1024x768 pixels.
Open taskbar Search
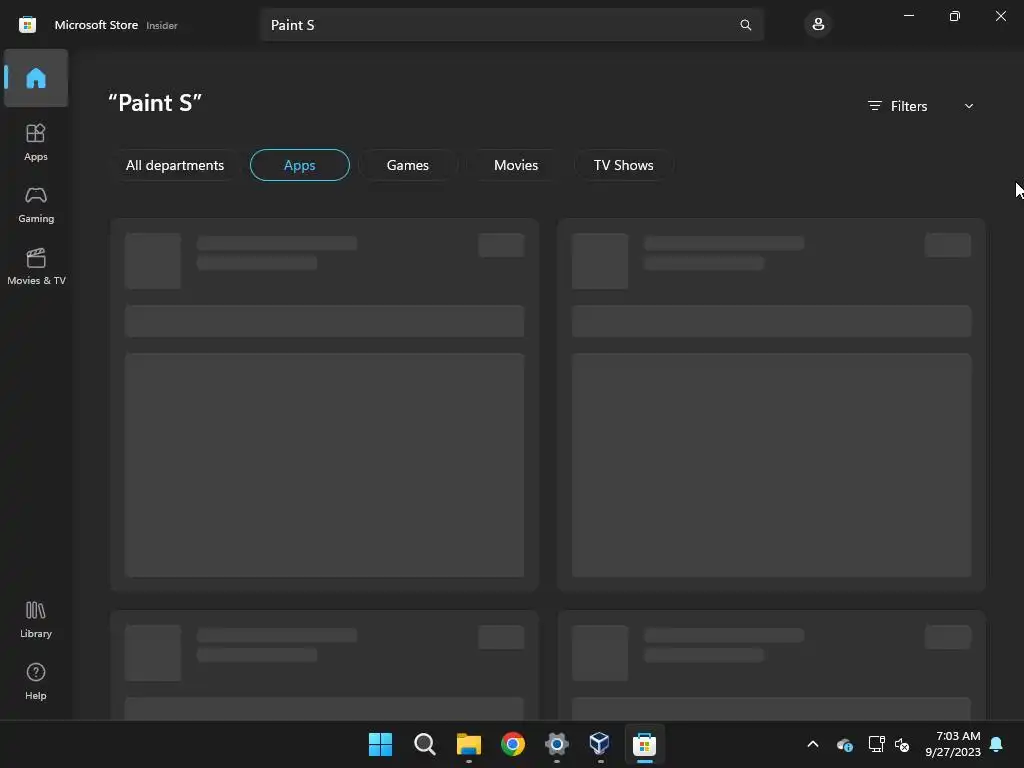tap(424, 744)
